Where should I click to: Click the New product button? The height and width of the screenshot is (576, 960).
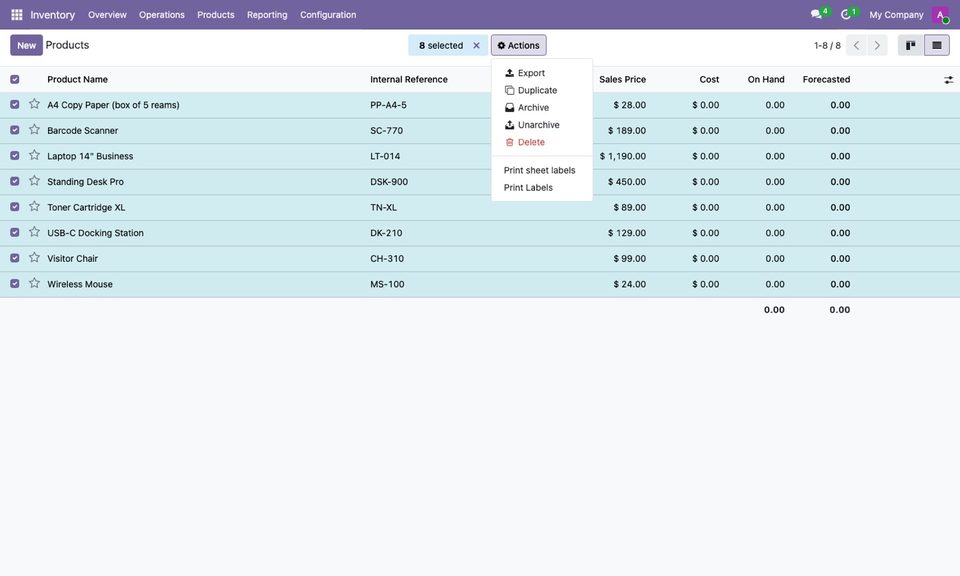(26, 45)
